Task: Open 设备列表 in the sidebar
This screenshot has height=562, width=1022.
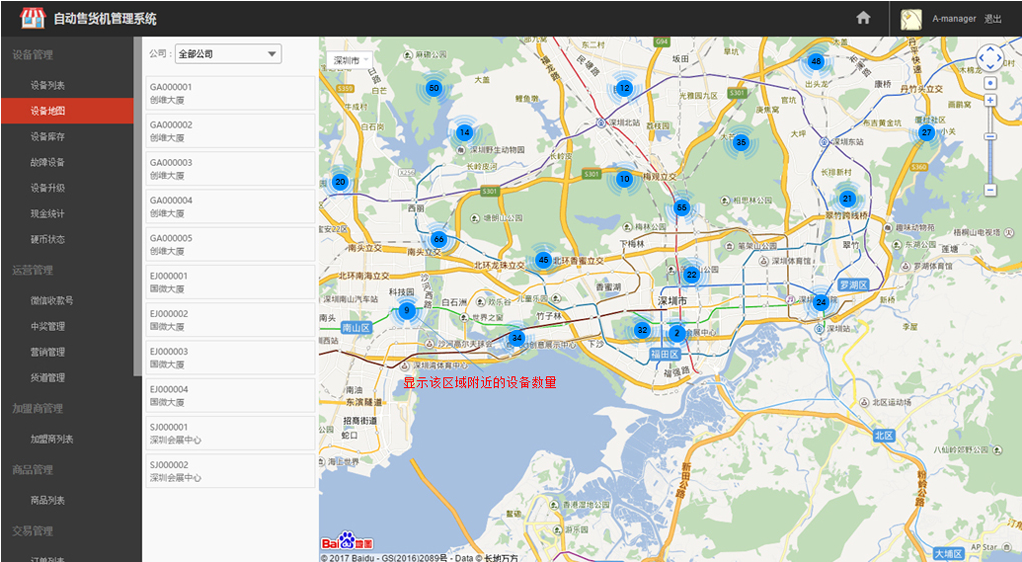Action: point(47,86)
